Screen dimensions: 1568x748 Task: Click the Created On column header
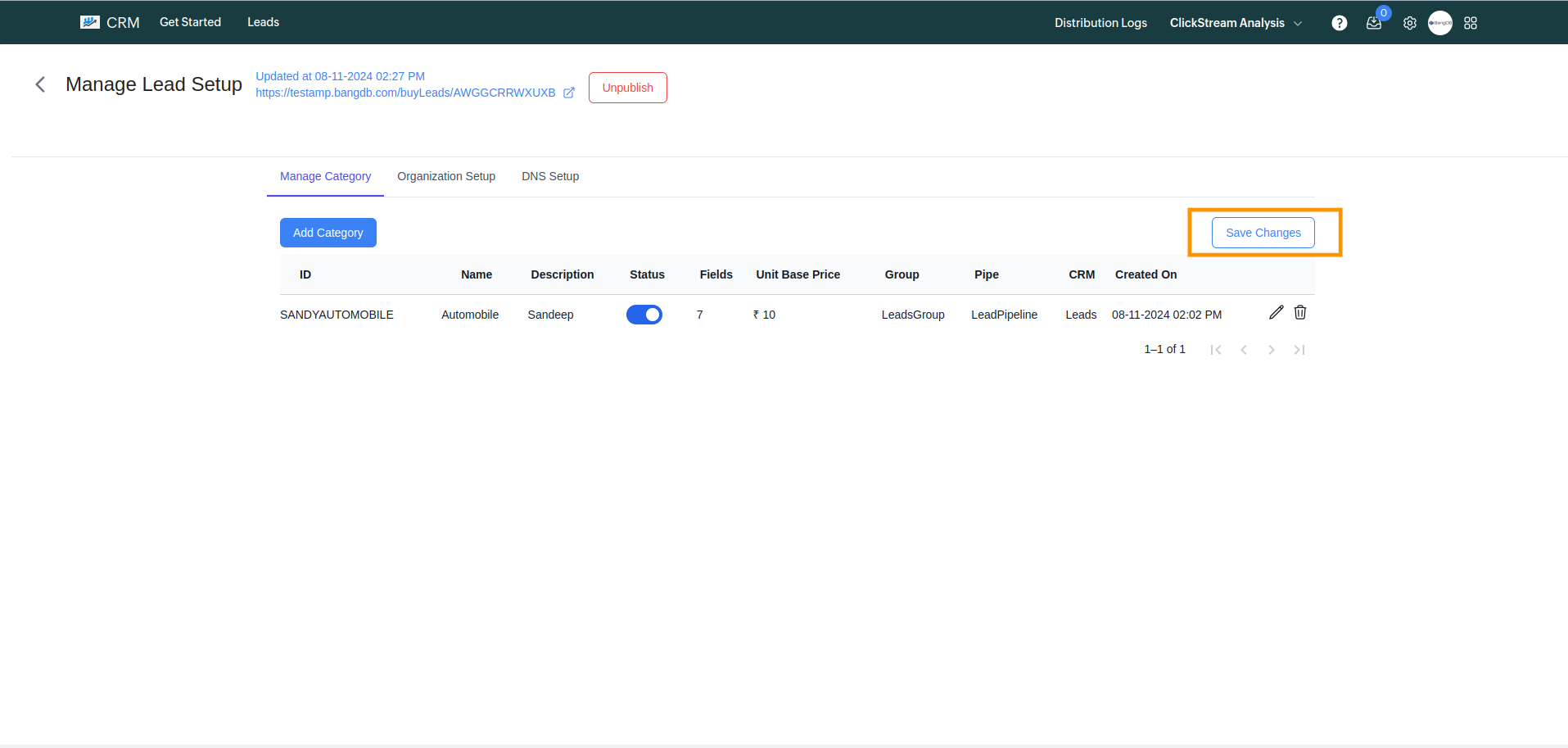coord(1146,274)
